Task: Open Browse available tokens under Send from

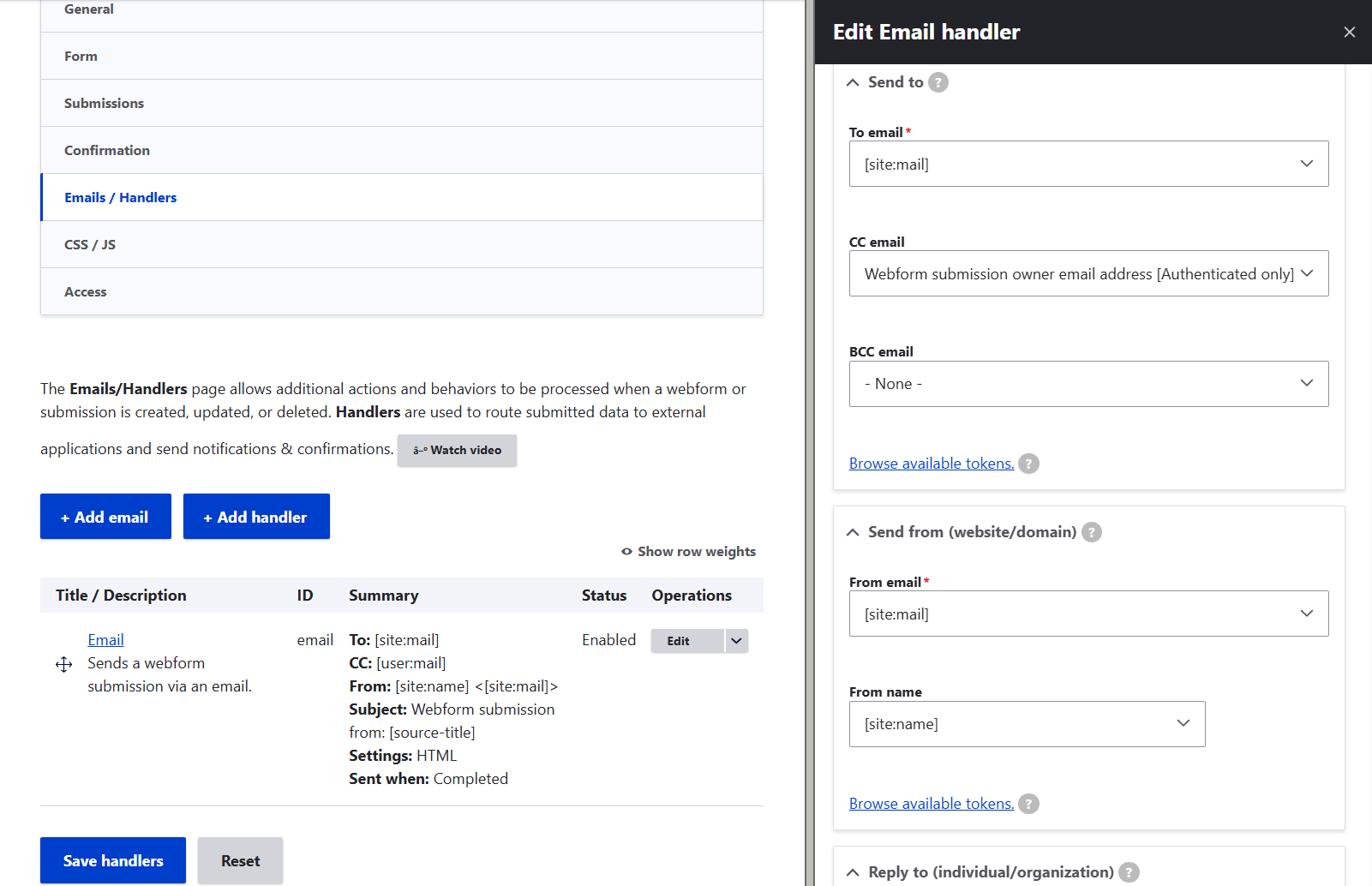Action: pyautogui.click(x=932, y=804)
